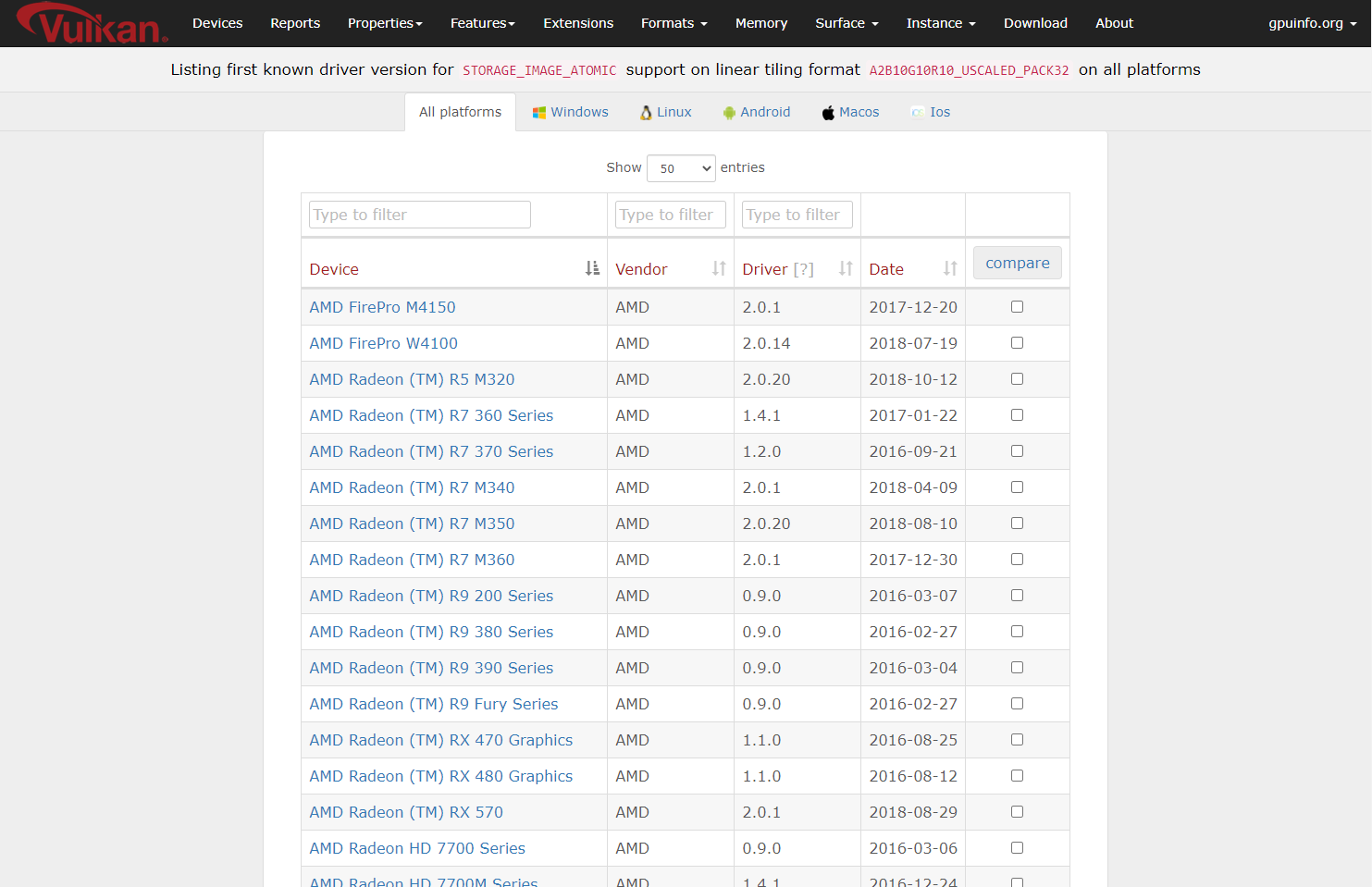Open the Instance dropdown menu
This screenshot has width=1372, height=887.
[x=941, y=23]
